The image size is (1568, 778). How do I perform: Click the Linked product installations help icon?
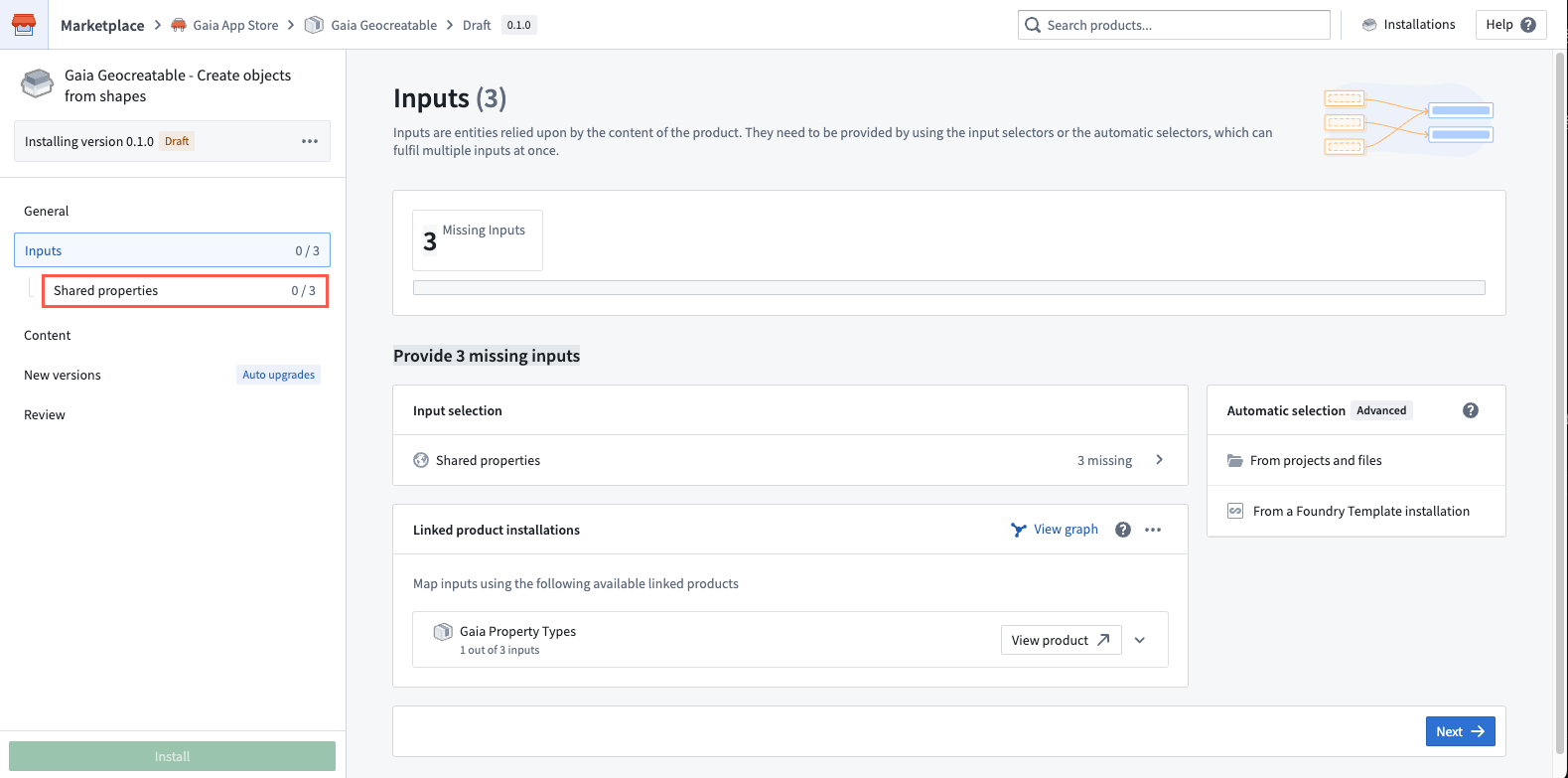point(1123,530)
